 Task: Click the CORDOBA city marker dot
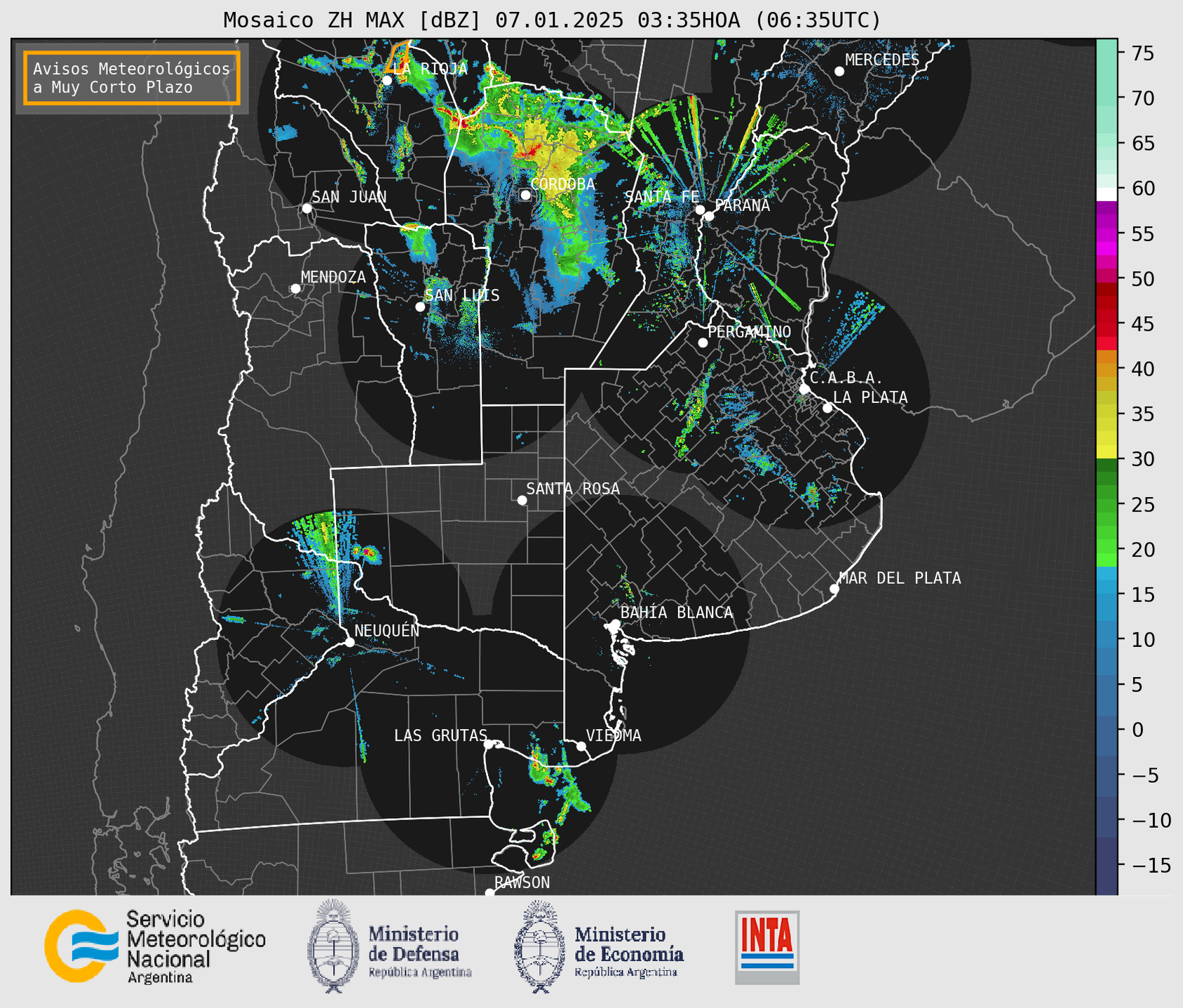coord(526,195)
